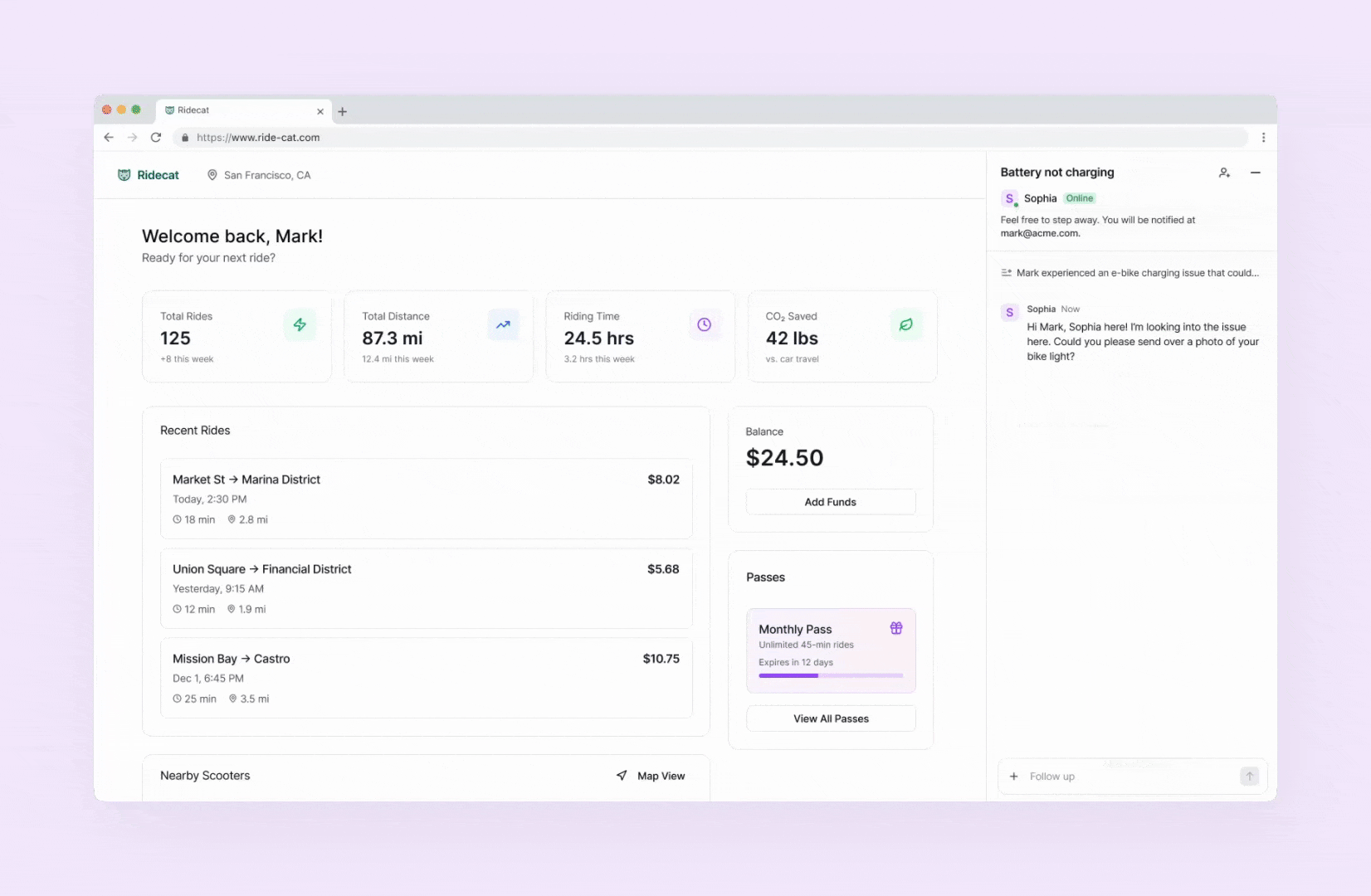Click the Monthly Pass expiry progress bar
Screen dimensions: 1371x896
point(830,675)
